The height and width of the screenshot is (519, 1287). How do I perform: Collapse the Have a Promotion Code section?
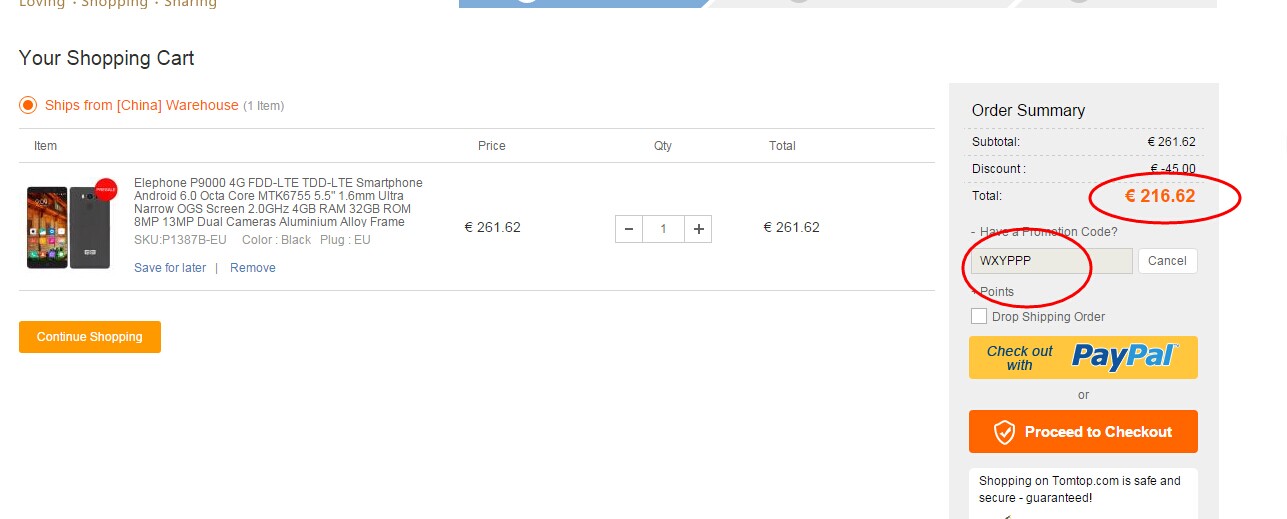pos(1048,232)
